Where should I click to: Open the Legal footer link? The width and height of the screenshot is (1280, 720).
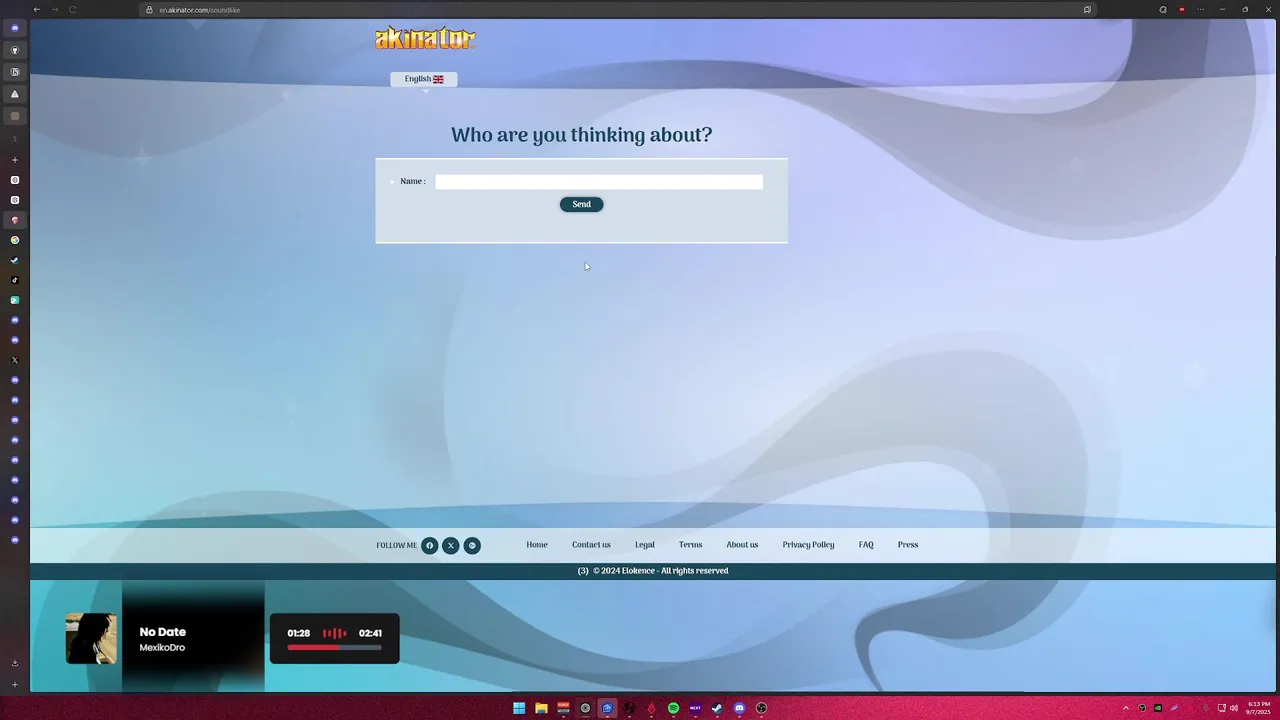click(x=645, y=545)
